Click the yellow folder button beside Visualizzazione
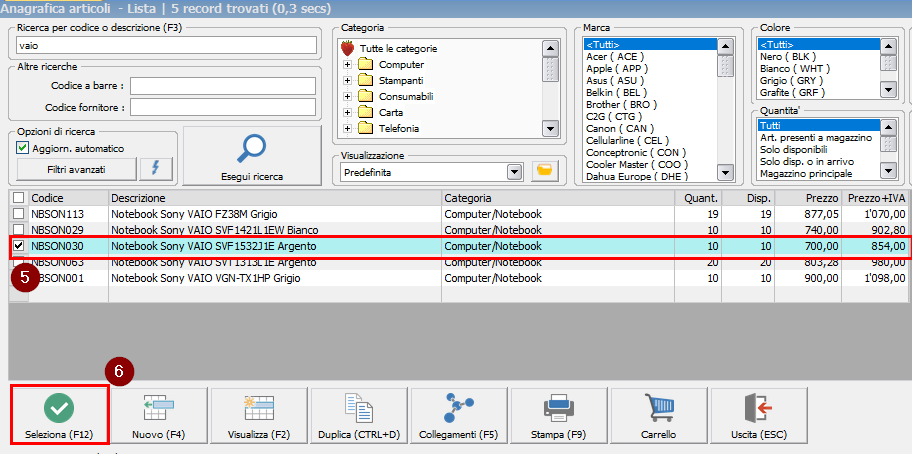 [x=544, y=173]
